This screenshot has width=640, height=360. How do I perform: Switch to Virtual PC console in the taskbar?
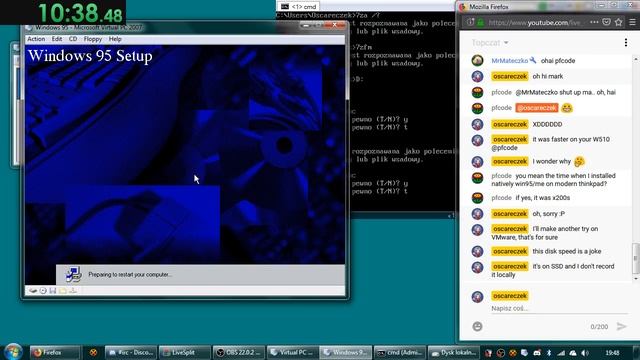(x=292, y=352)
